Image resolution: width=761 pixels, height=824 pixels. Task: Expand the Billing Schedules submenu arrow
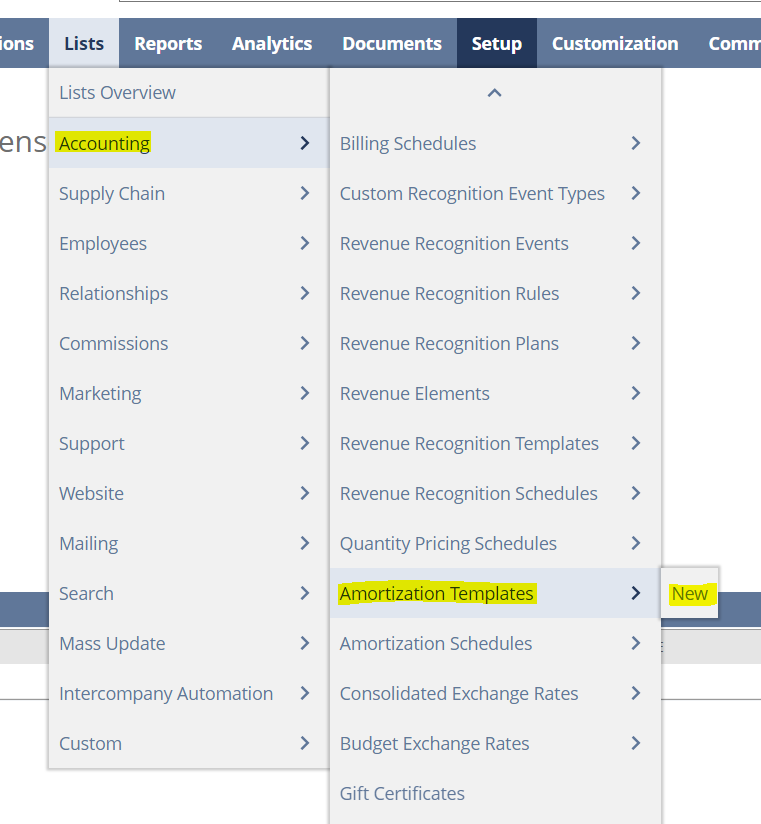click(635, 143)
